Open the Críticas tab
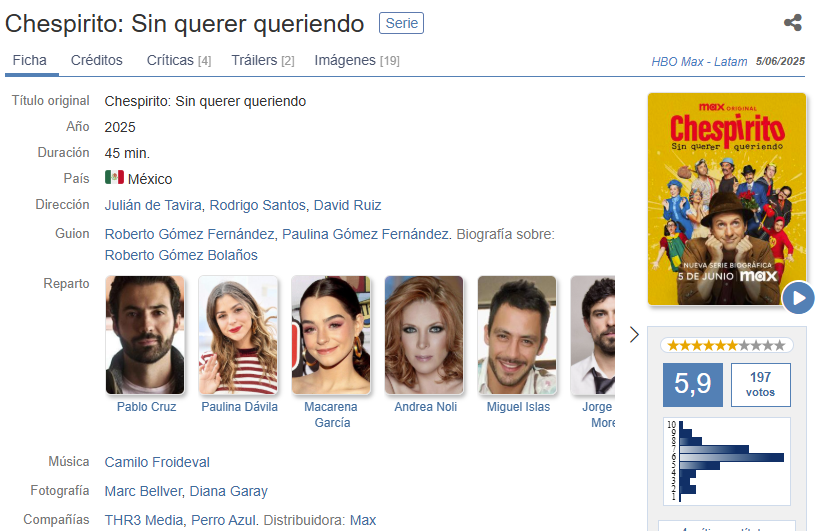 (x=179, y=60)
